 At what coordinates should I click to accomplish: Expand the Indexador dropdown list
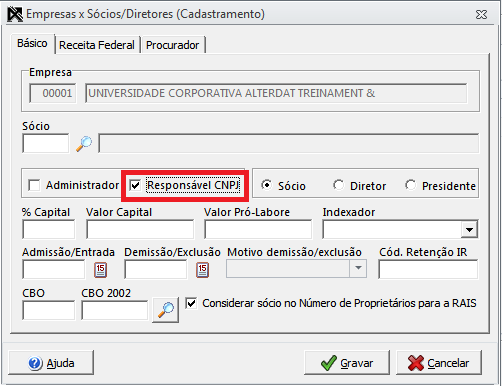469,229
